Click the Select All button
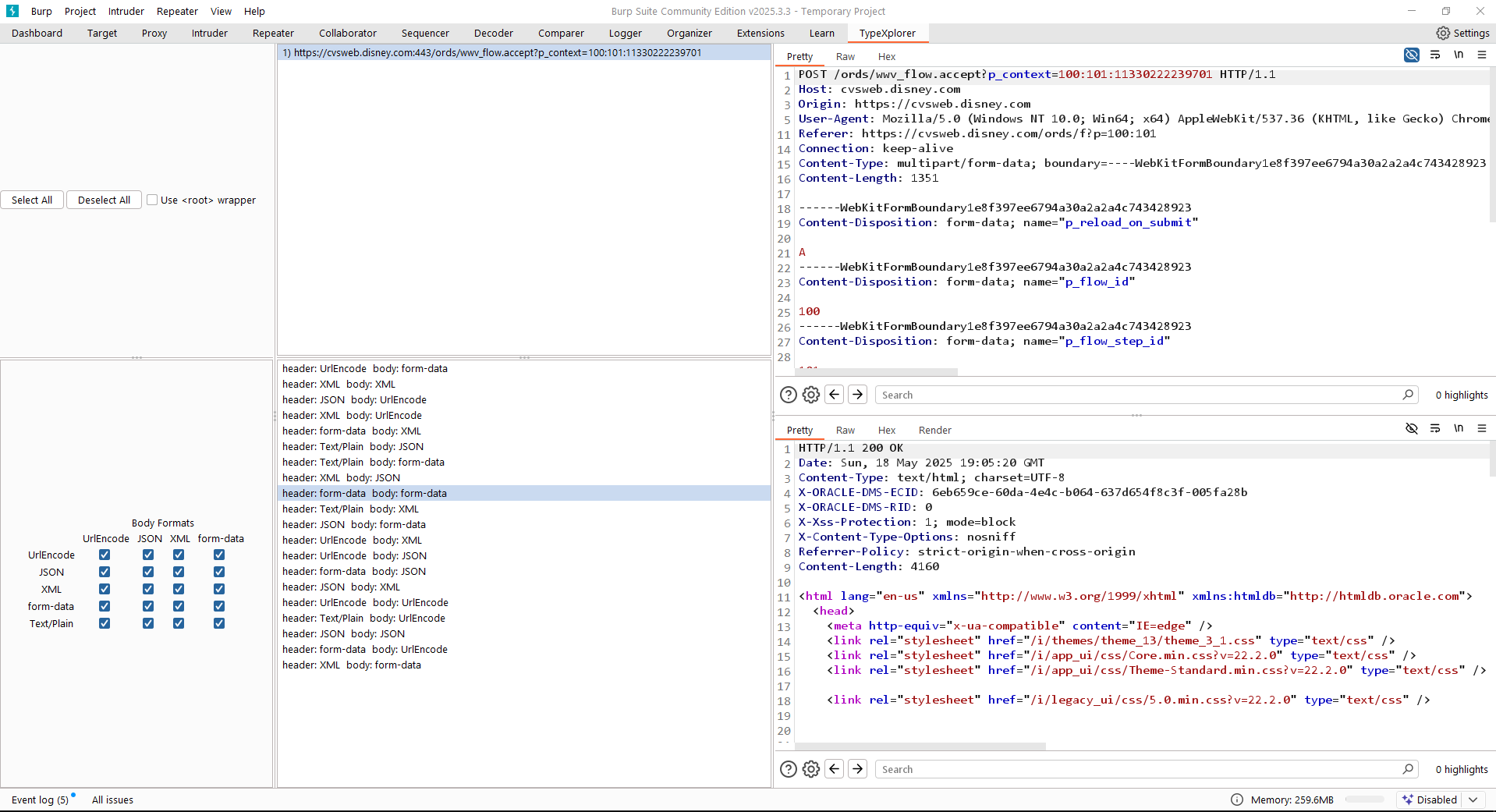Image resolution: width=1496 pixels, height=812 pixels. [x=32, y=200]
